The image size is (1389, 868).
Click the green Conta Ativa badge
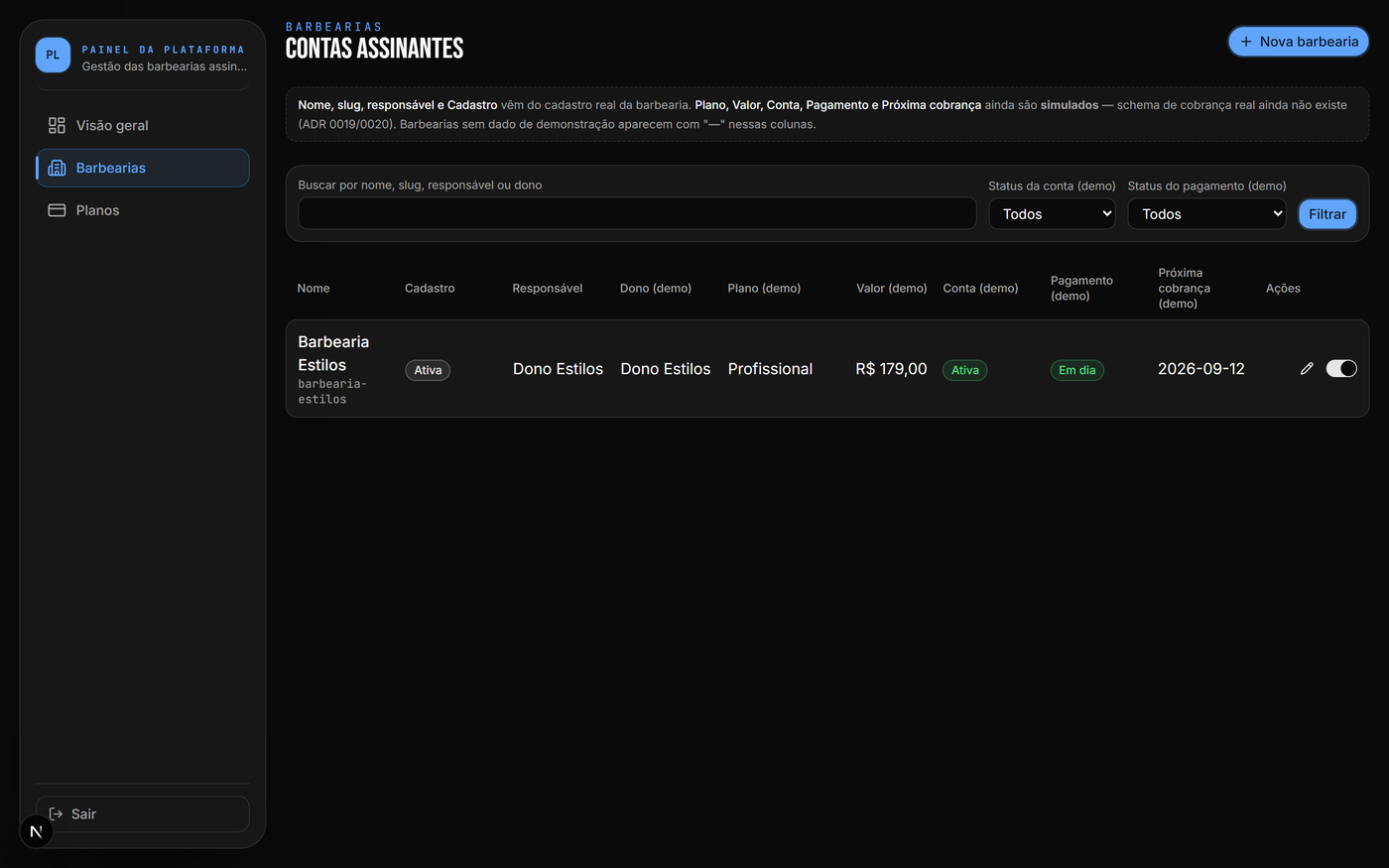[x=964, y=370]
